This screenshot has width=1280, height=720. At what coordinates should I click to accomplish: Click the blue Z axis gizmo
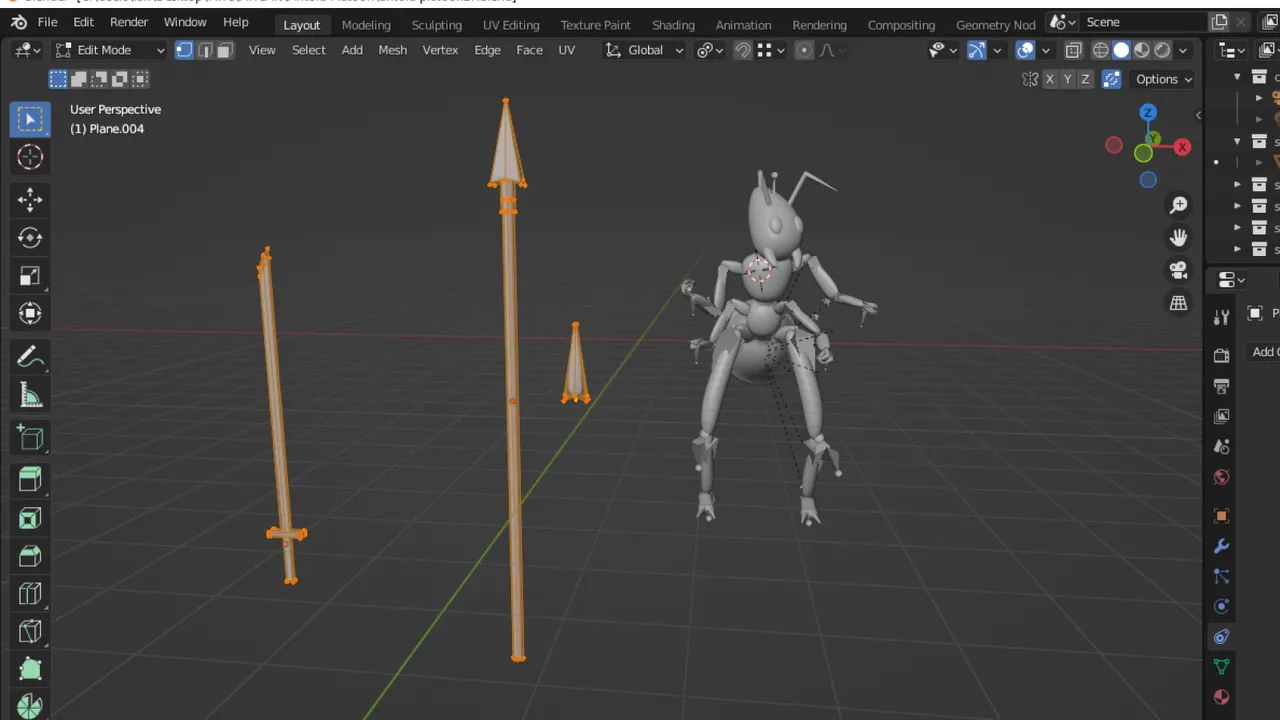[x=1148, y=112]
